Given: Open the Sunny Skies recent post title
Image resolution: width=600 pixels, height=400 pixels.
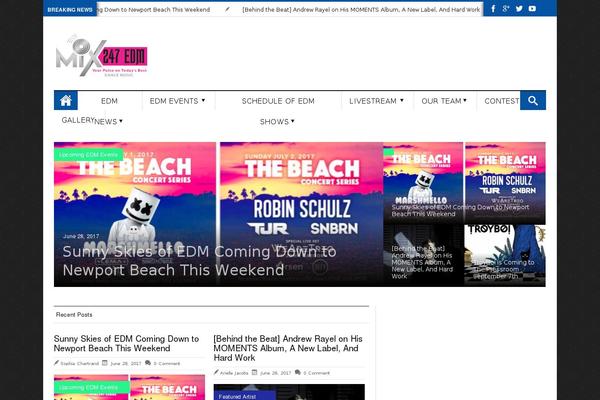Looking at the screenshot, I should click(x=126, y=343).
